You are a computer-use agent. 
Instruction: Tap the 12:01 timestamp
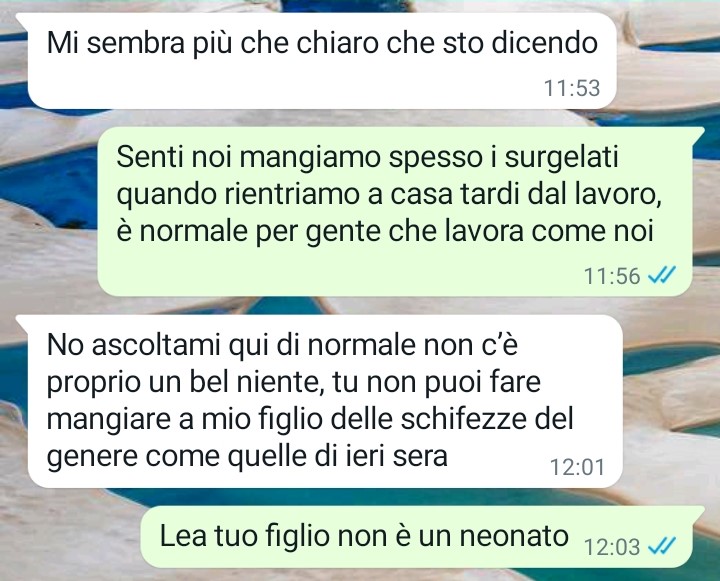click(x=577, y=468)
